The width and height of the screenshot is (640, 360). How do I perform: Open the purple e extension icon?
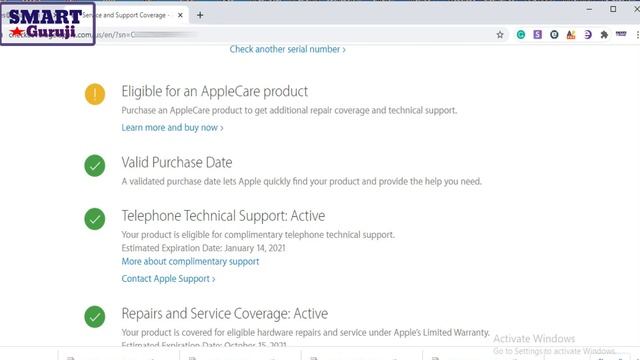point(587,35)
